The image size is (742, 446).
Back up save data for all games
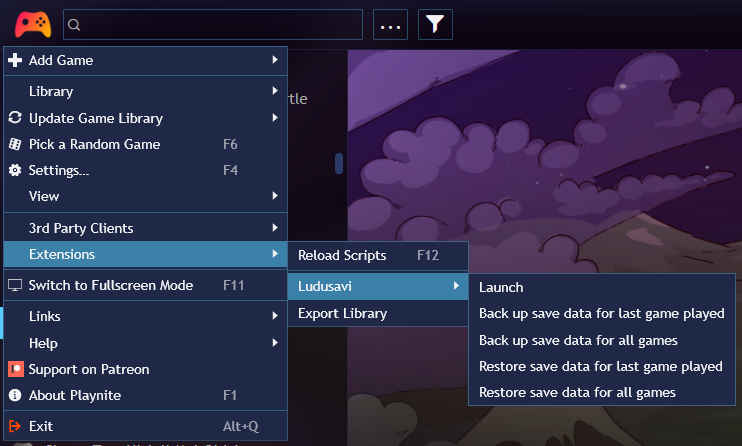602,340
